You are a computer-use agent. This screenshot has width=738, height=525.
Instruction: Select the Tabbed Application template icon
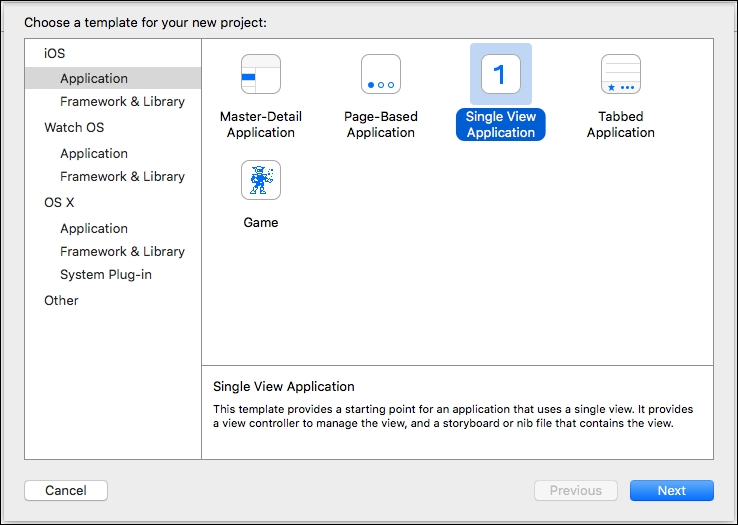coord(621,74)
